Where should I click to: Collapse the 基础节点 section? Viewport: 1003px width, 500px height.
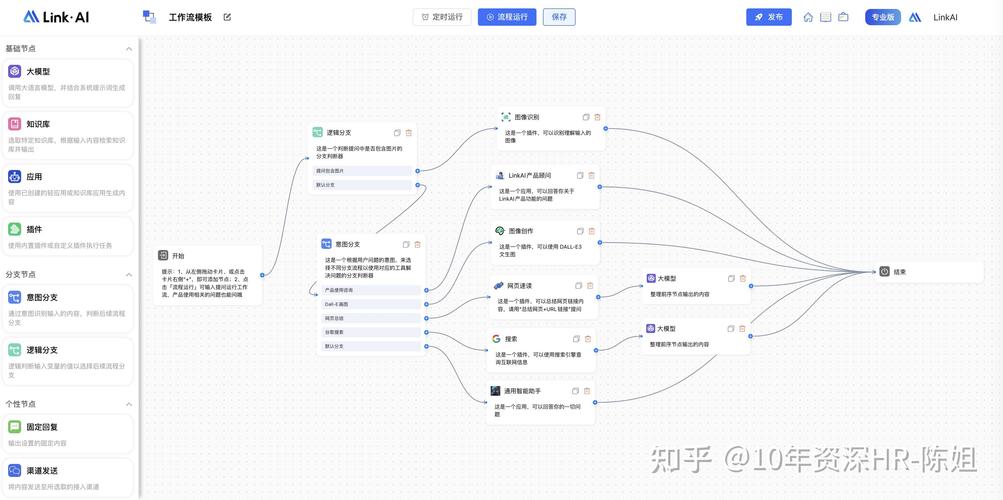tap(129, 49)
